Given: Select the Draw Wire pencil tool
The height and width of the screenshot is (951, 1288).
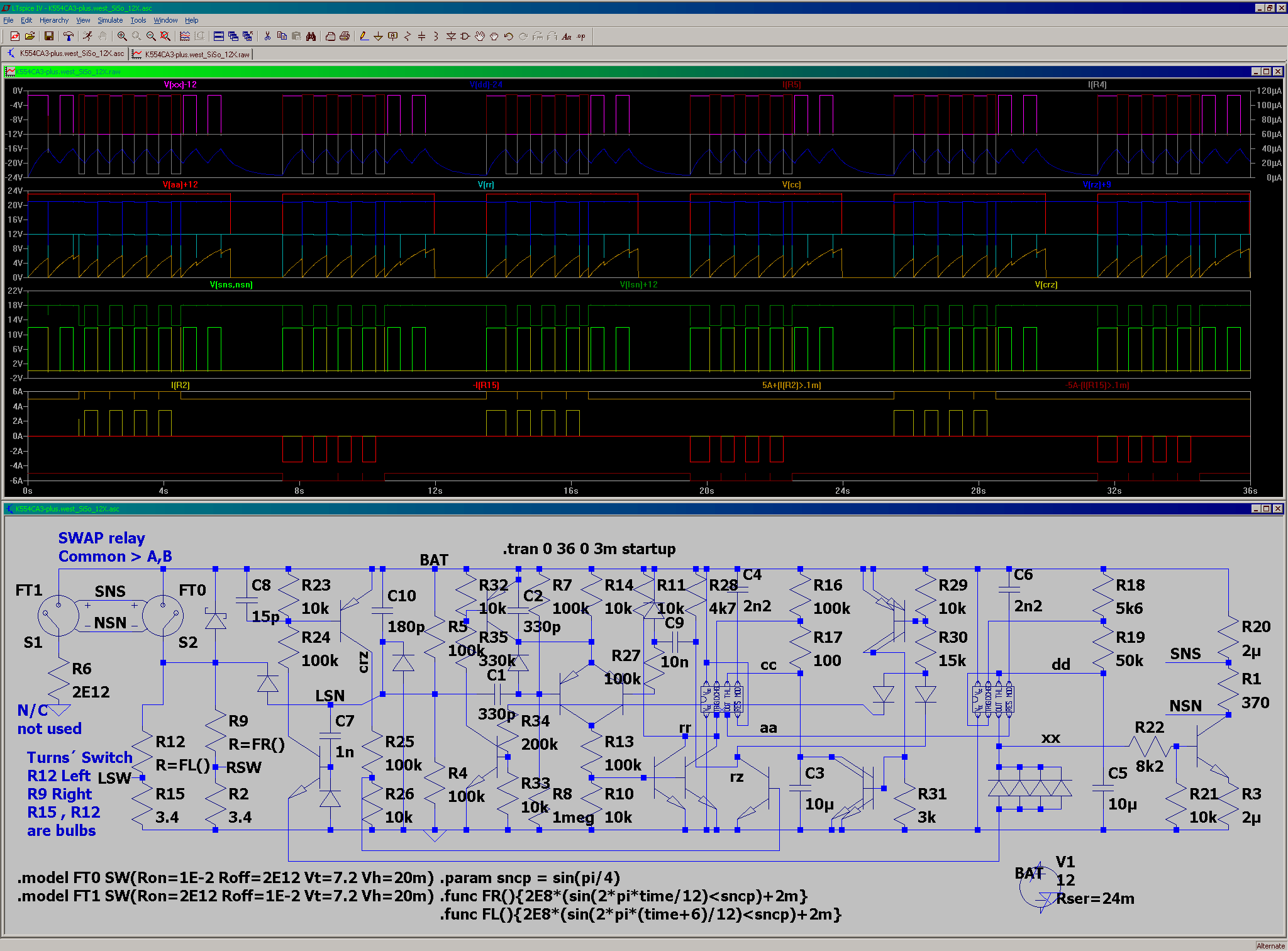Looking at the screenshot, I should [364, 36].
